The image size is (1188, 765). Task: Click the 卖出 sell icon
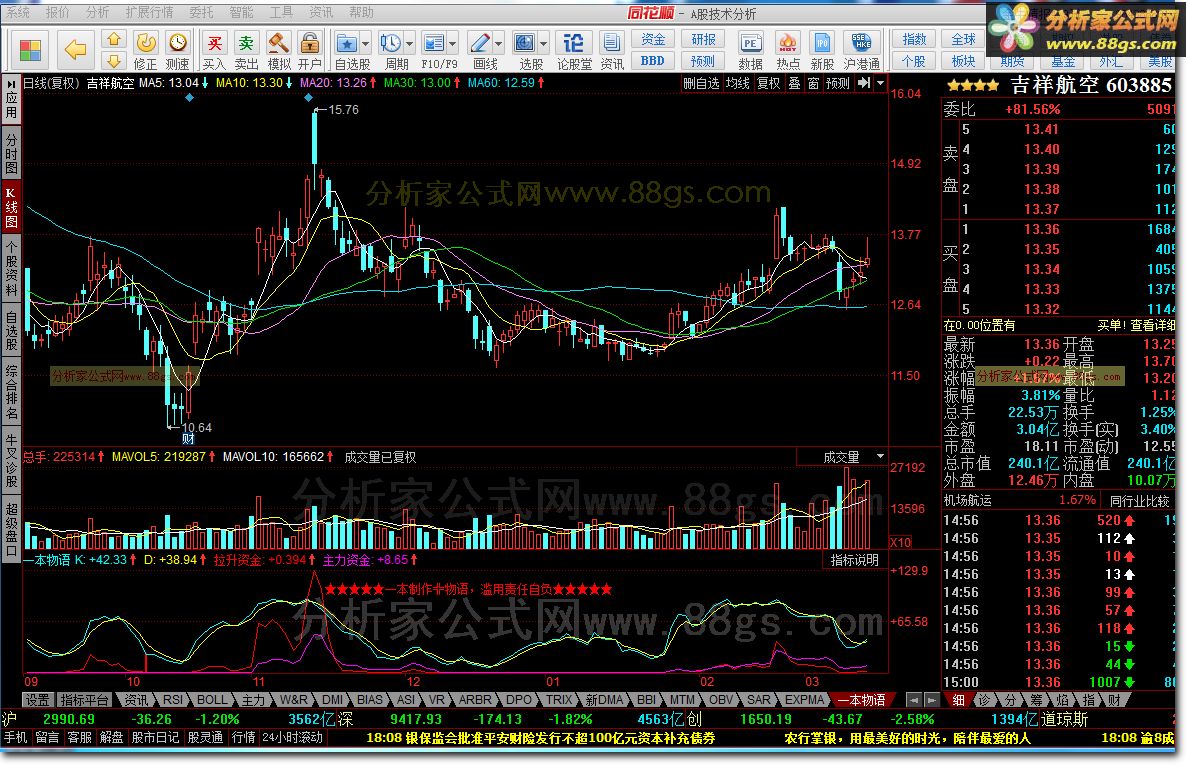tap(246, 43)
